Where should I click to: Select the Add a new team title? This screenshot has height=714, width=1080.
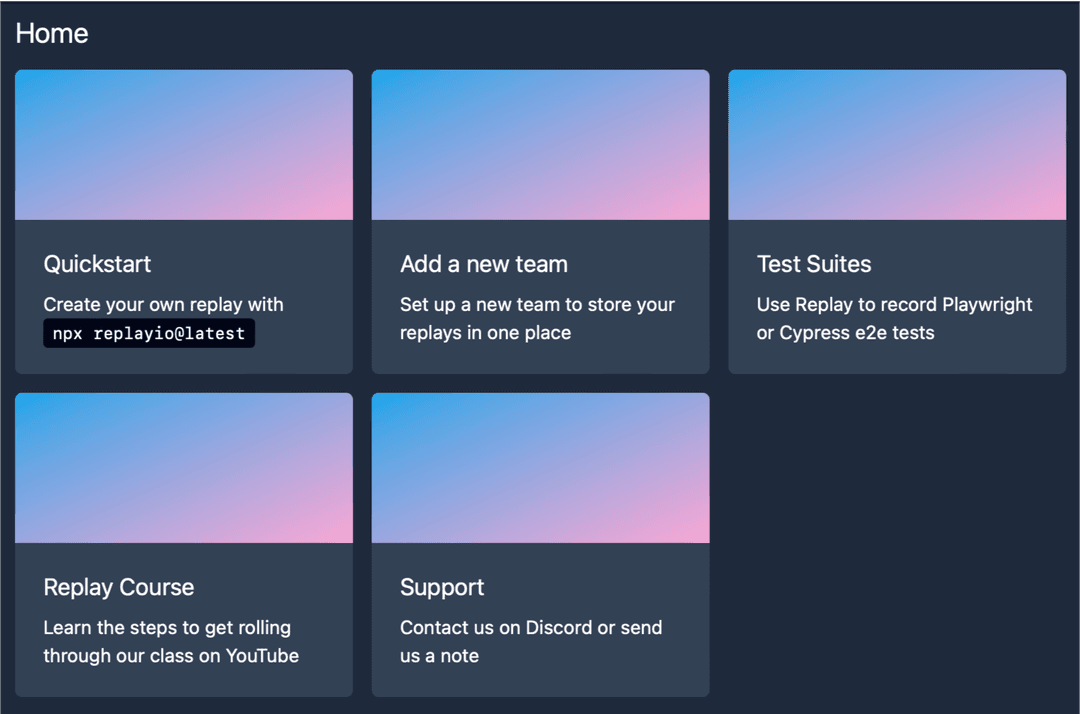click(x=484, y=264)
